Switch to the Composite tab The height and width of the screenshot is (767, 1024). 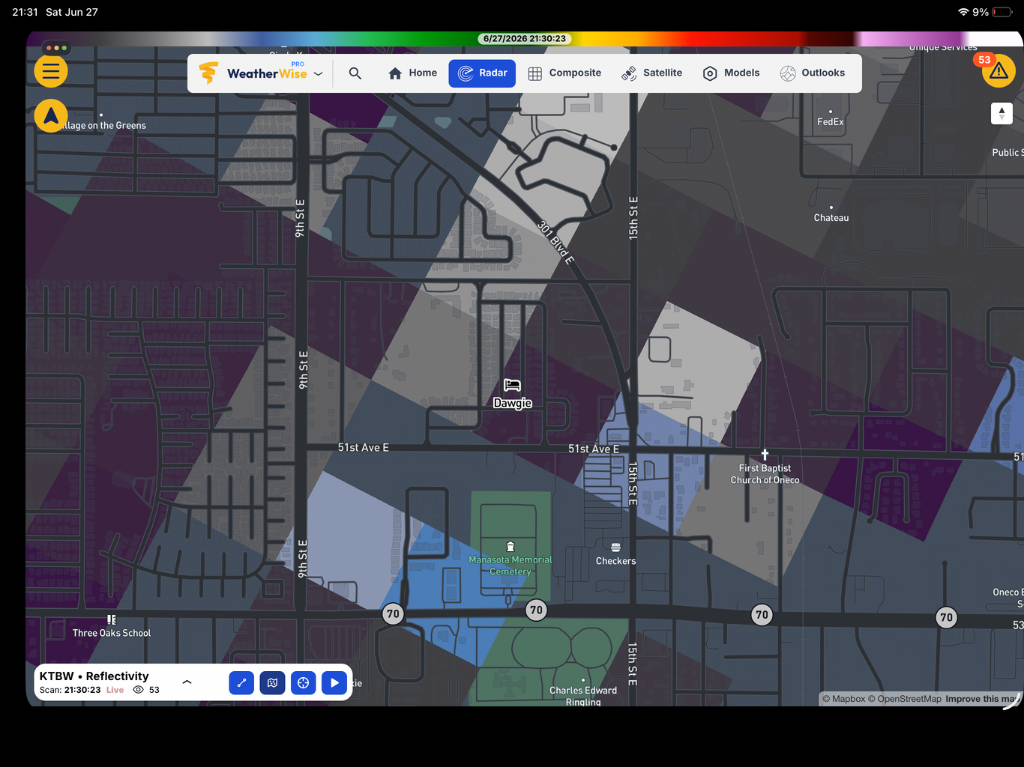565,73
